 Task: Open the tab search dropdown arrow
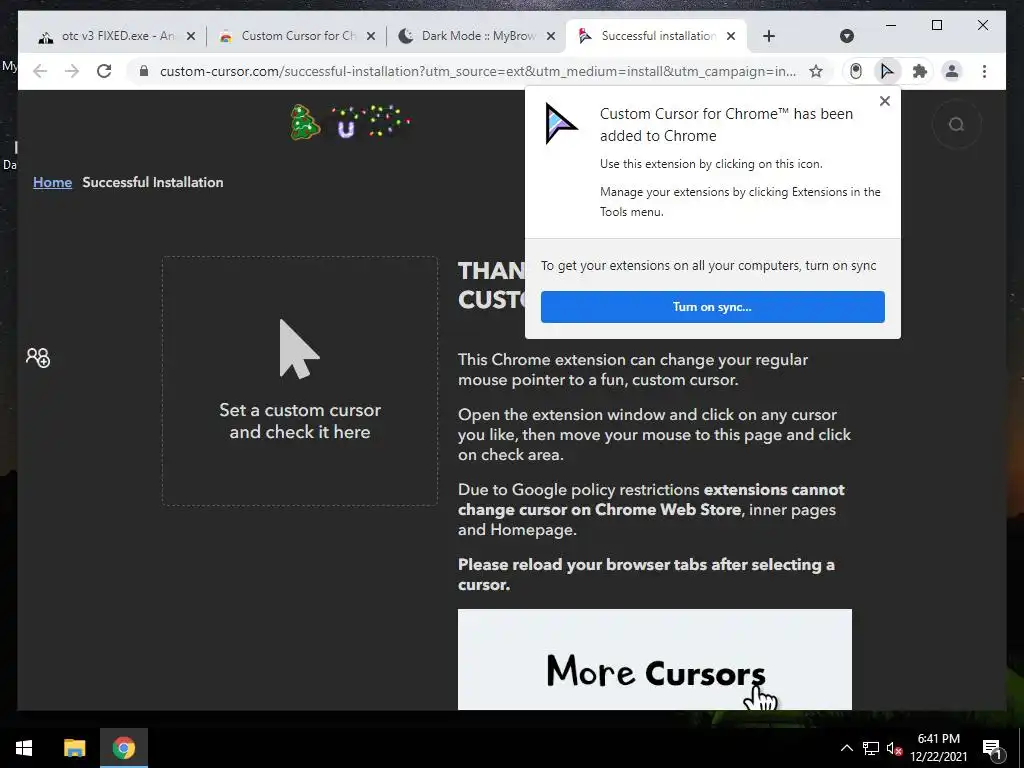coord(847,36)
